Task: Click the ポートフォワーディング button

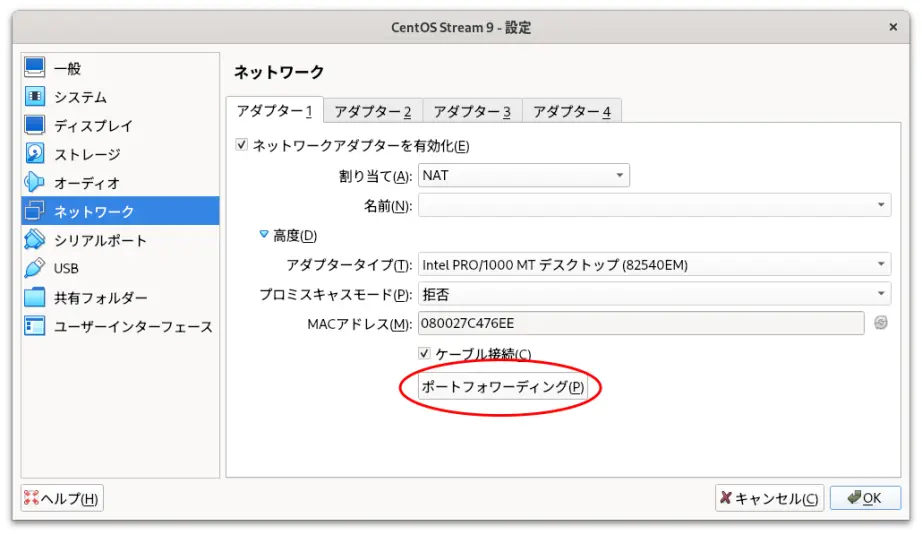Action: pos(502,387)
